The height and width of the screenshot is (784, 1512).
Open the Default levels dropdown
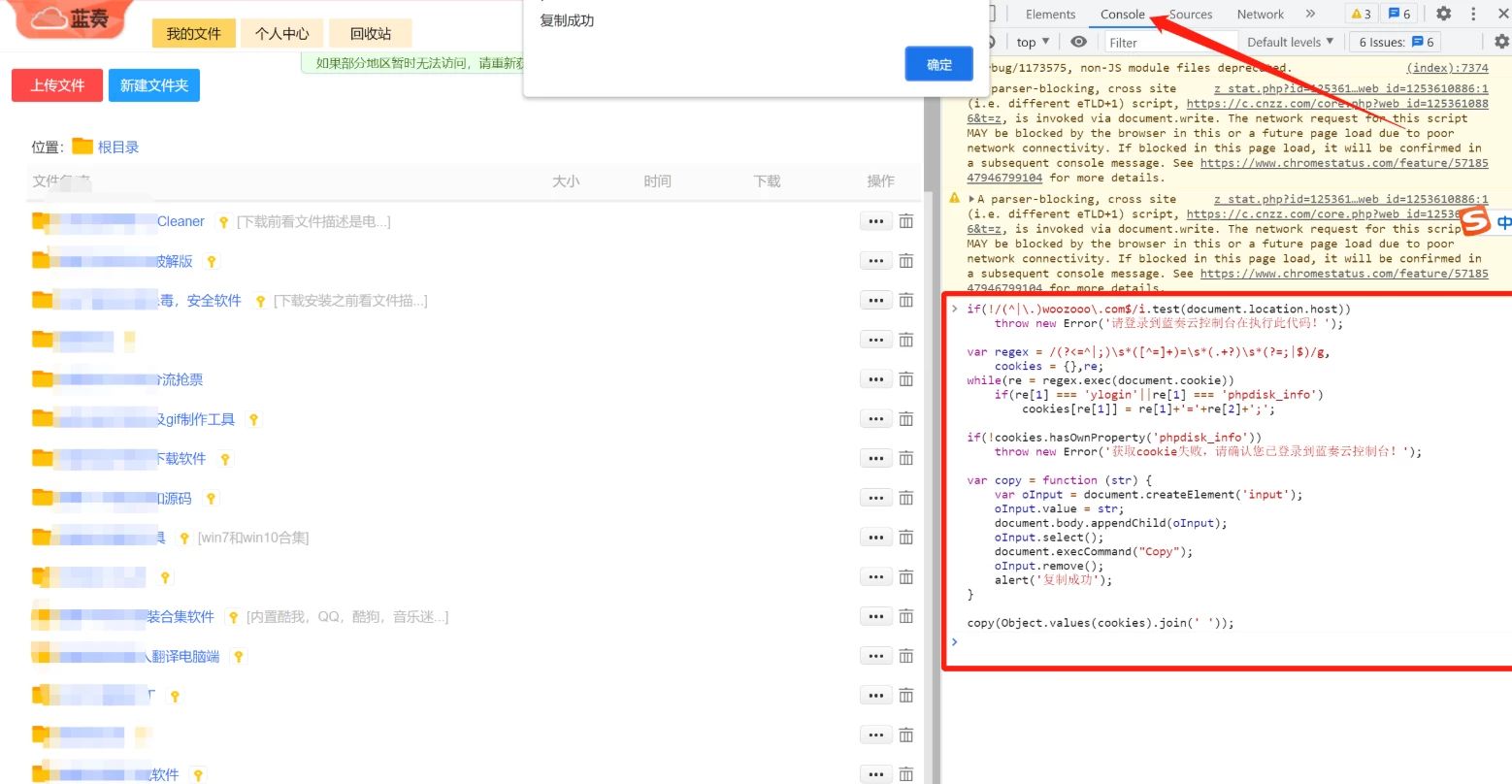[x=1290, y=42]
